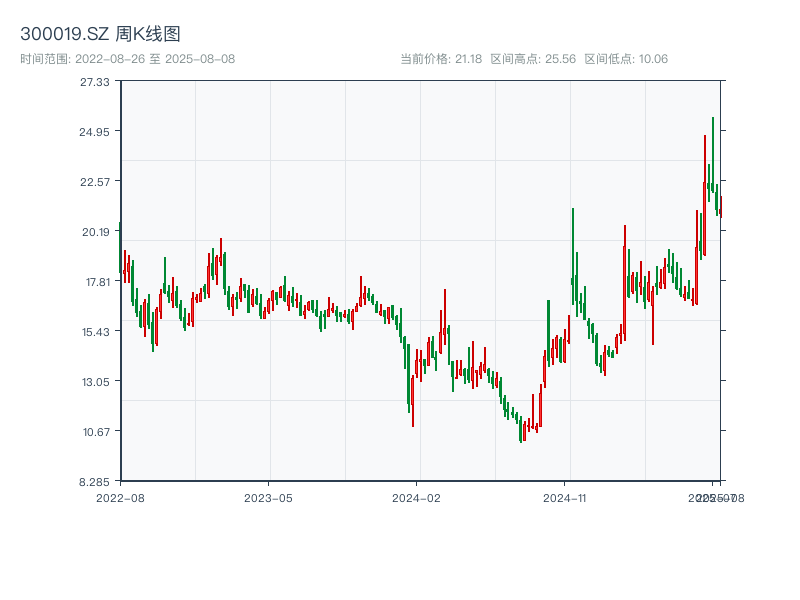
Task: Click the y-axis label 17.81
Action: [97, 282]
